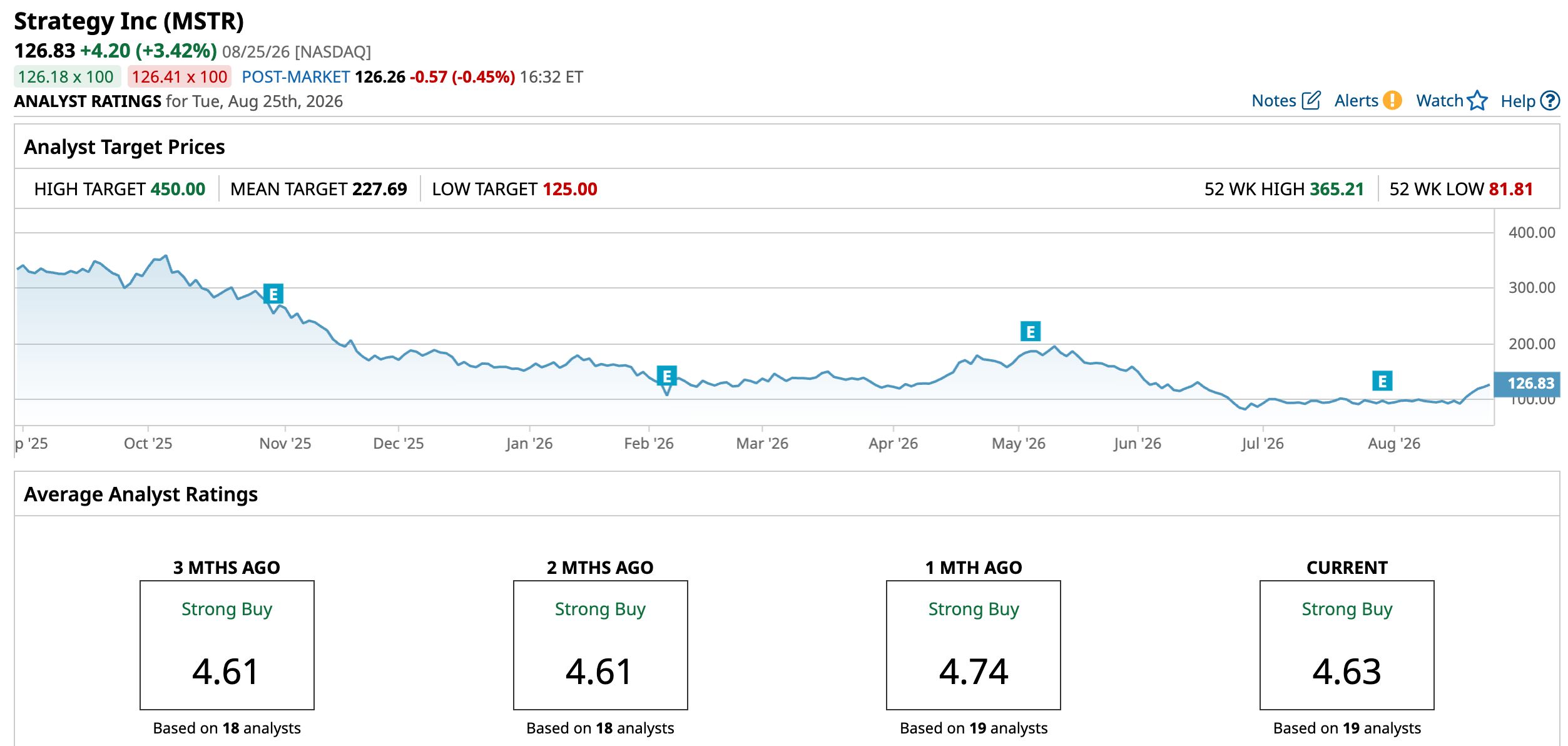Select the earnings E marker near Feb '26
The image size is (1568, 746).
(x=667, y=376)
